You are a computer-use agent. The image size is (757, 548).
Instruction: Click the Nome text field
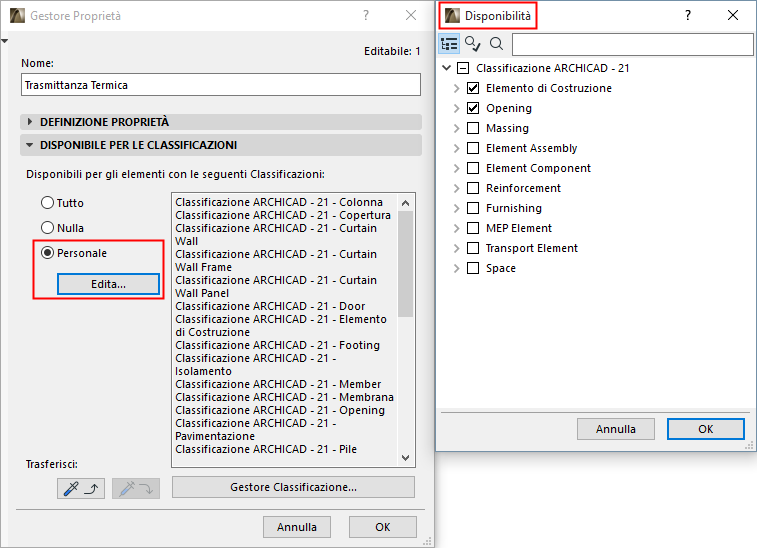tap(221, 85)
